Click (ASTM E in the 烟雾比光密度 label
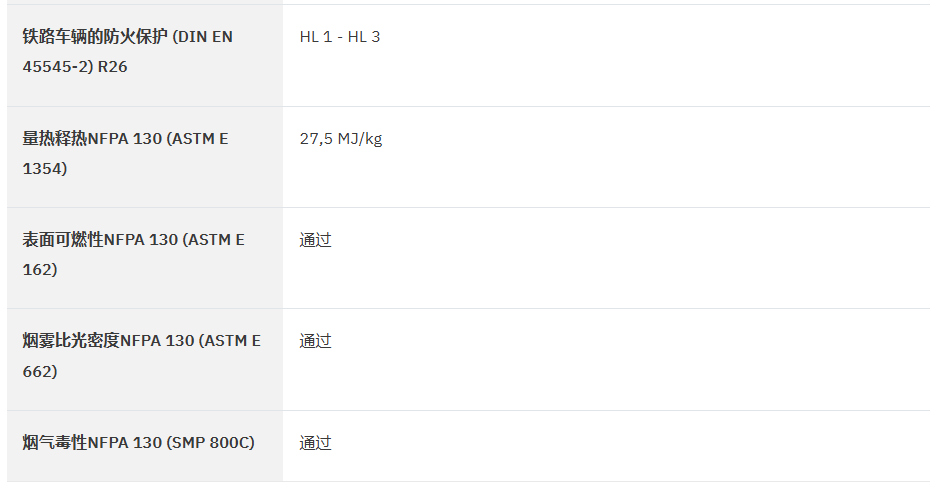The height and width of the screenshot is (492, 938). coord(230,341)
